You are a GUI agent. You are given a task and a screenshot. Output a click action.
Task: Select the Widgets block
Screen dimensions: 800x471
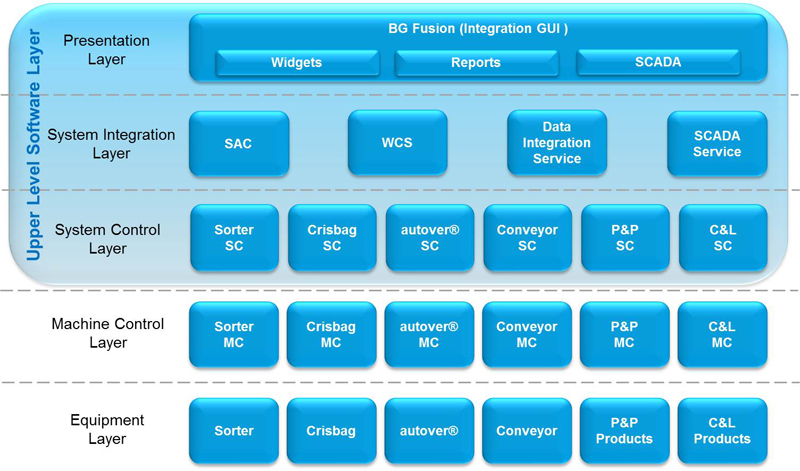(297, 62)
